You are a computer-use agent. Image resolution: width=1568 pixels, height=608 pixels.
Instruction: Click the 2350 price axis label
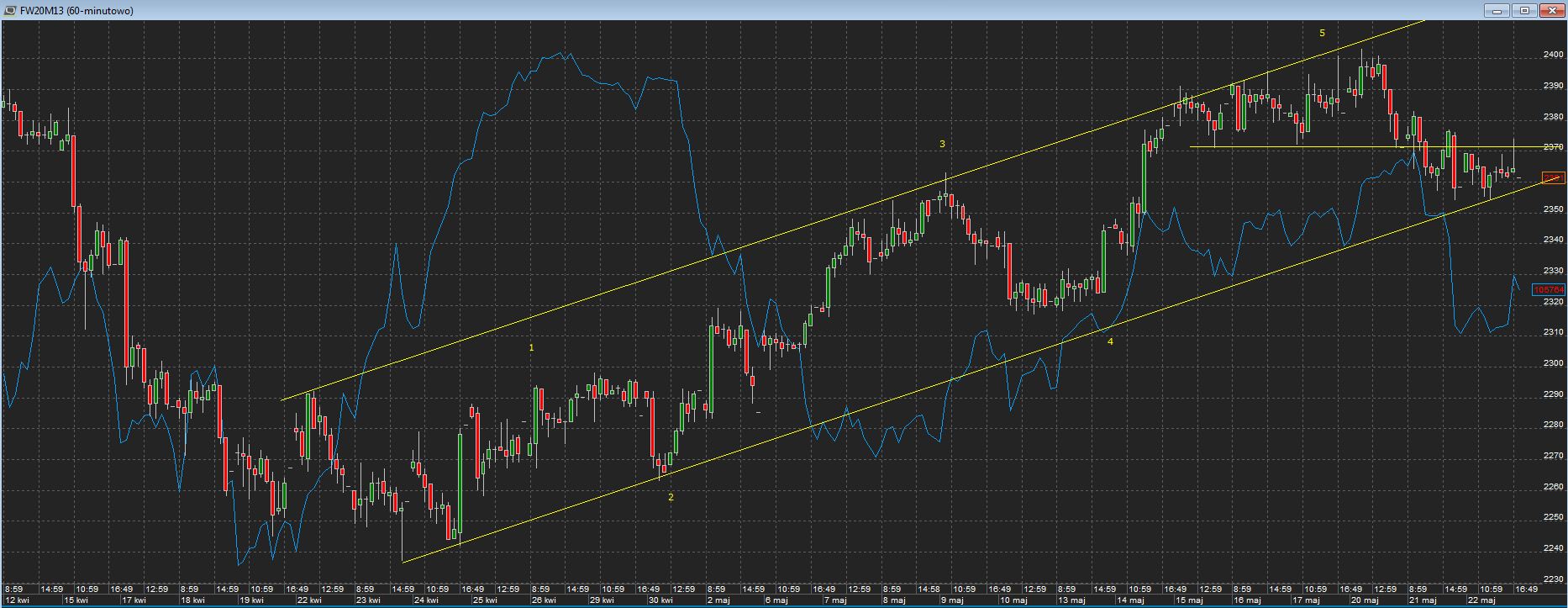coord(1554,209)
